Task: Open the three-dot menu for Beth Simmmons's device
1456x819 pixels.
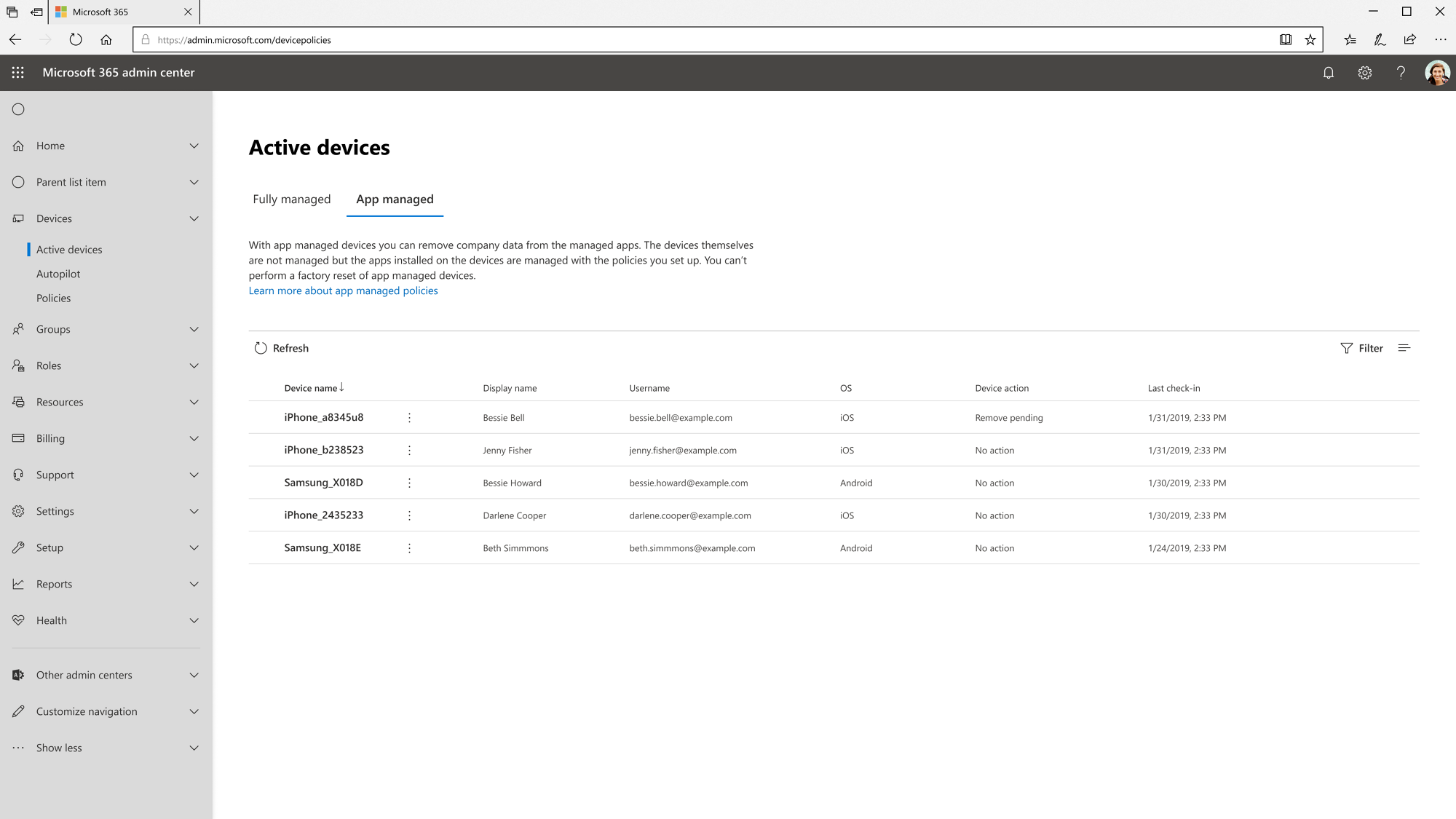Action: coord(409,547)
